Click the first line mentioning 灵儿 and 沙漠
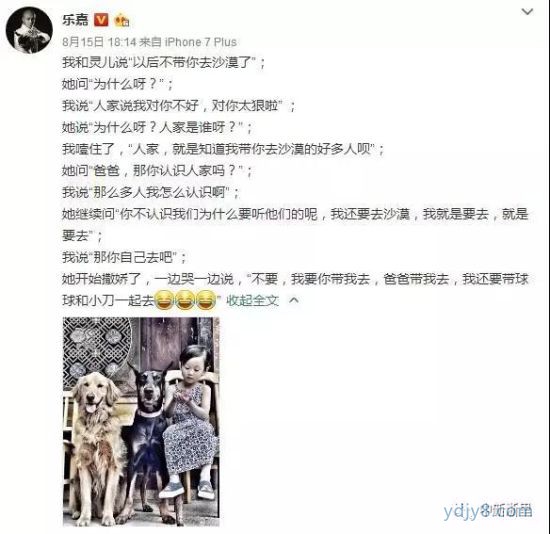The height and width of the screenshot is (534, 550). pyautogui.click(x=164, y=62)
